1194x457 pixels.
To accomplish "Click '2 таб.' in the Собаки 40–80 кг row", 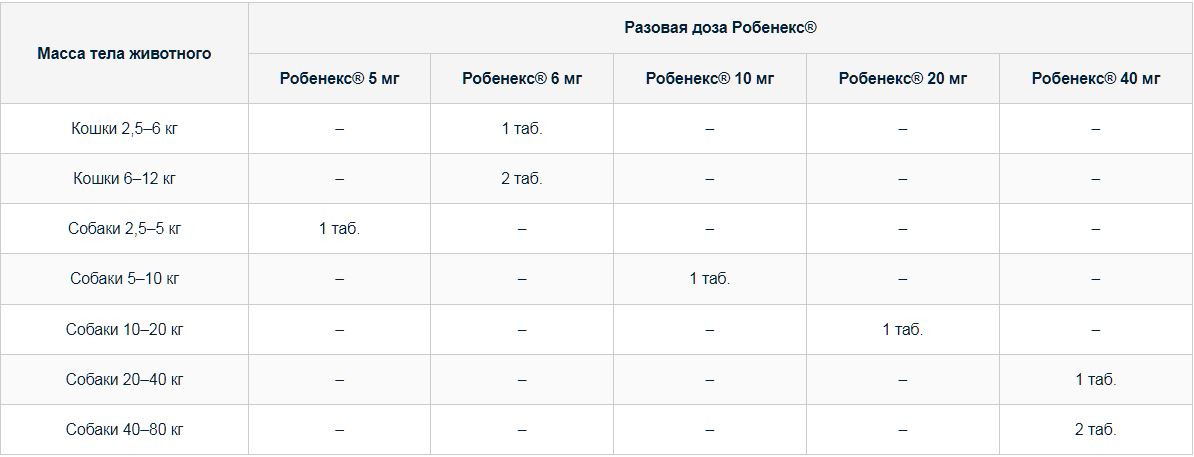I will click(1096, 430).
